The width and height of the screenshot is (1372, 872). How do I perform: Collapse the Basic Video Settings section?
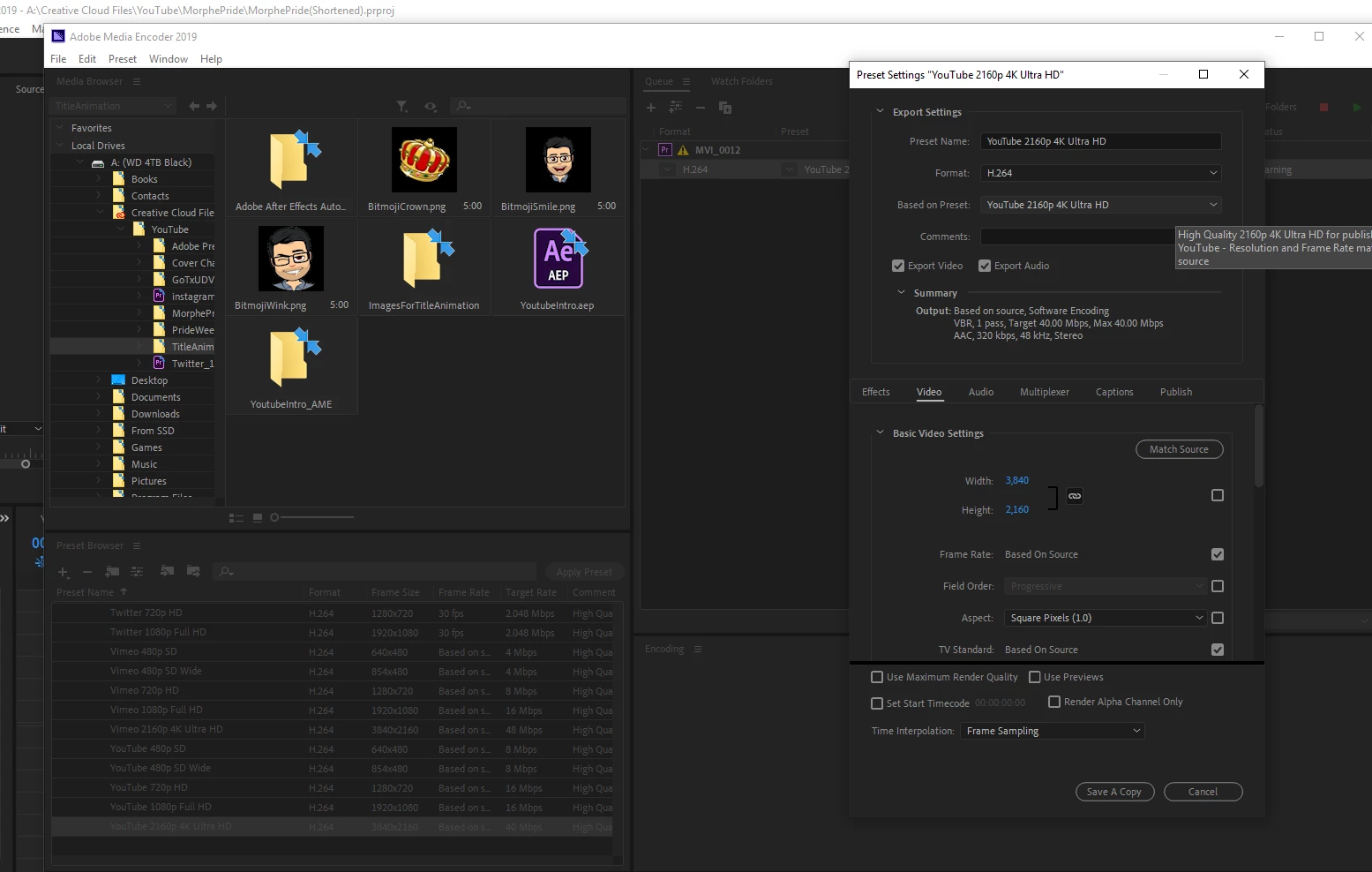(x=880, y=432)
